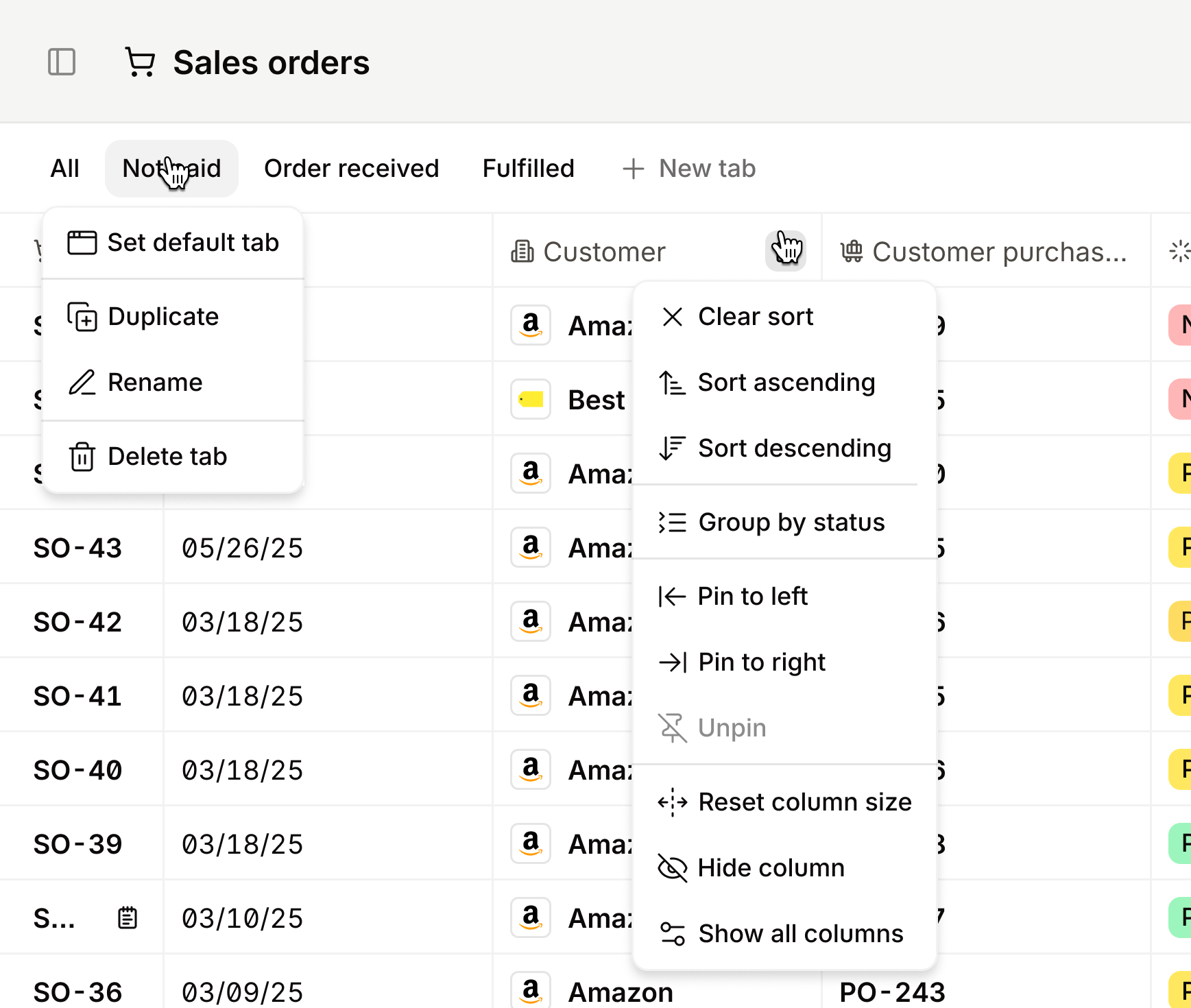
Task: Click the plus icon for New tab
Action: [x=634, y=169]
